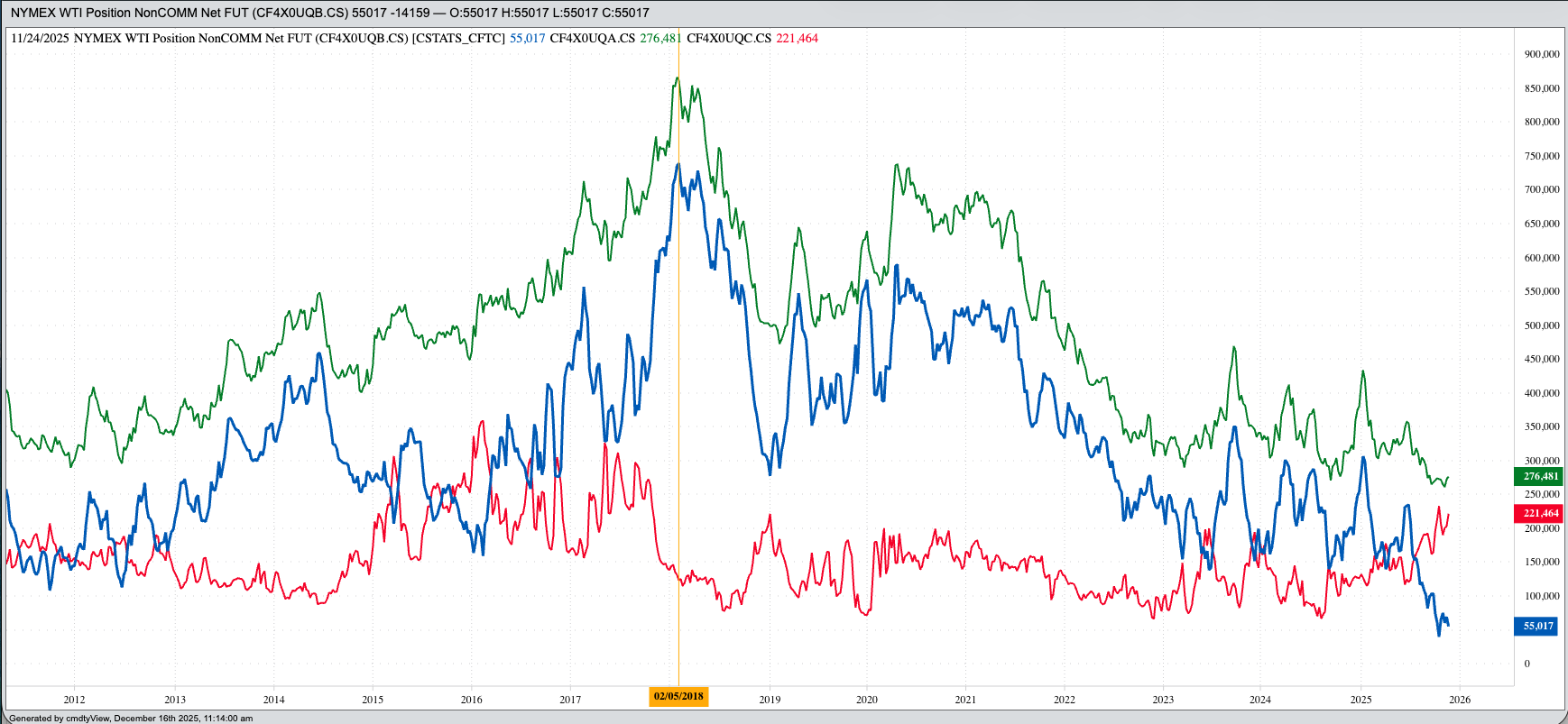Click the 2012 label on time axis
The width and height of the screenshot is (1568, 724).
click(x=74, y=700)
